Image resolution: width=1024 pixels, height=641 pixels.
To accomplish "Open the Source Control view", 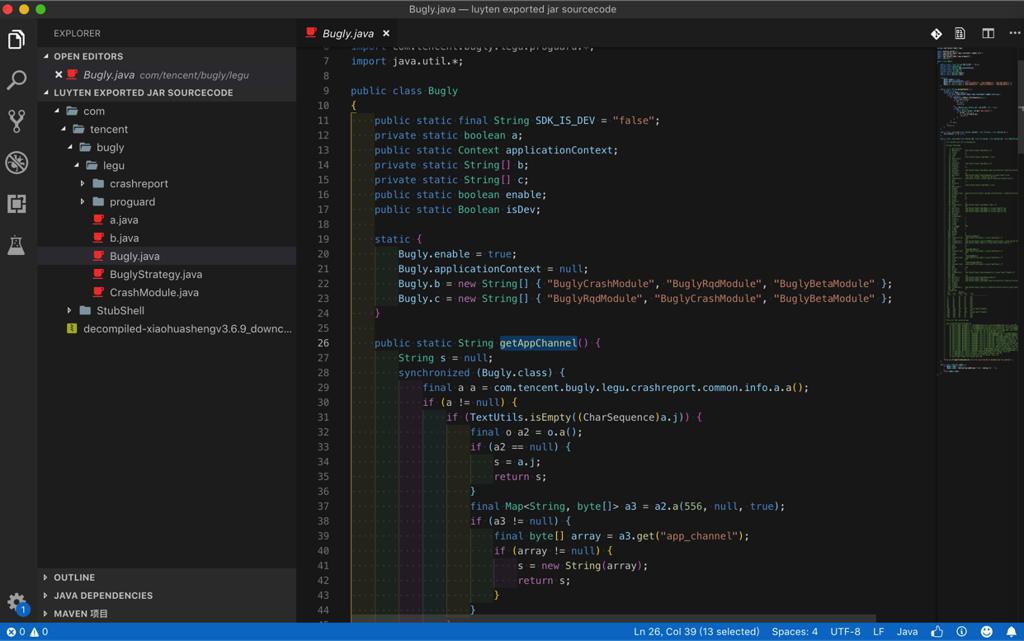I will 17,121.
